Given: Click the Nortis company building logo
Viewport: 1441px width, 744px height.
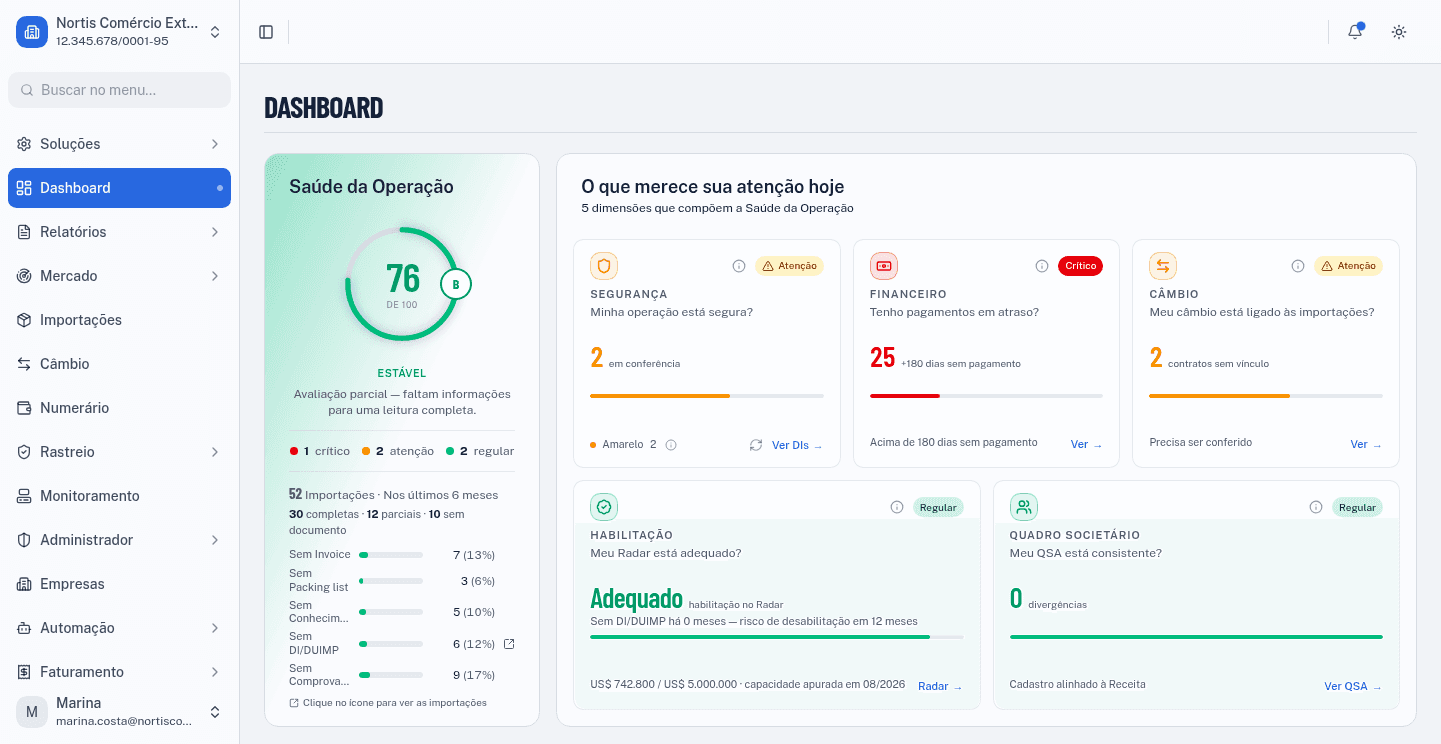Looking at the screenshot, I should pyautogui.click(x=32, y=32).
